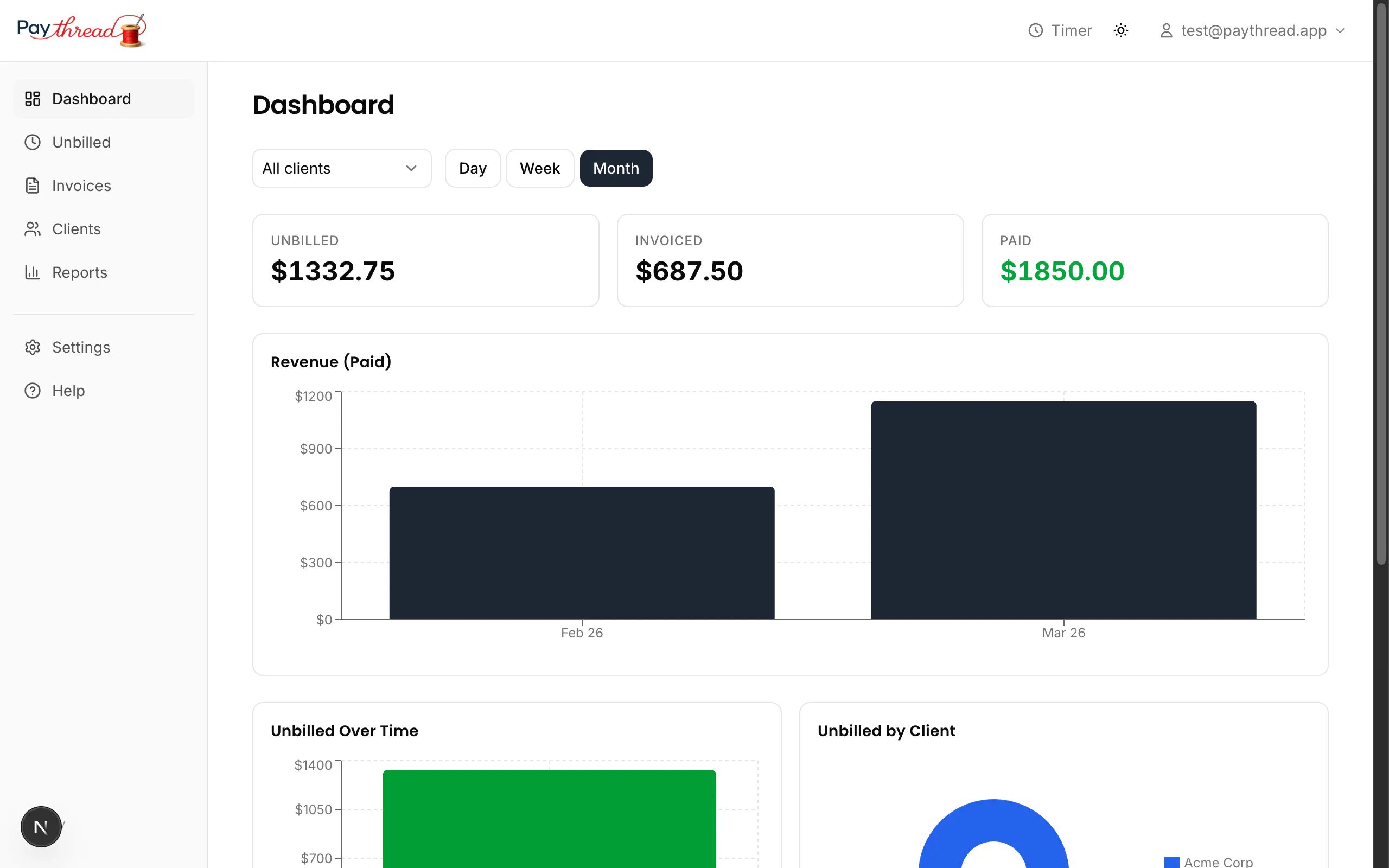The height and width of the screenshot is (868, 1389).
Task: Toggle light/dark theme with sun icon
Action: [x=1121, y=30]
